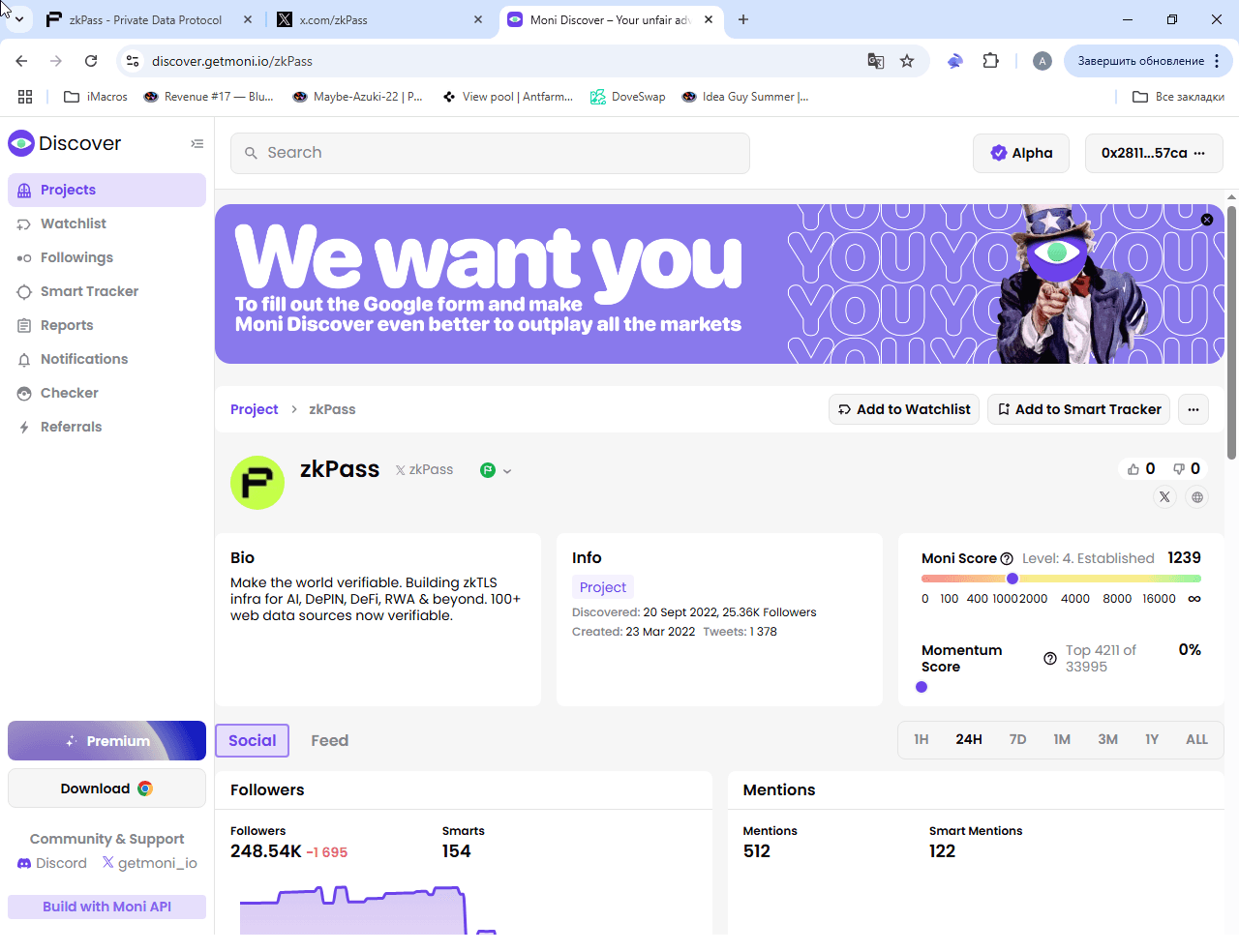Open tab search dropdown arrow

[x=19, y=19]
